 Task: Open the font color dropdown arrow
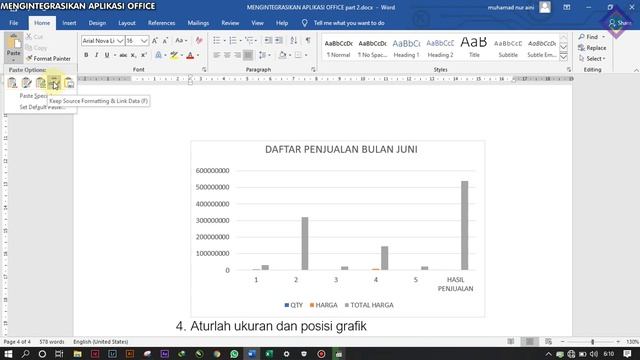tap(198, 55)
